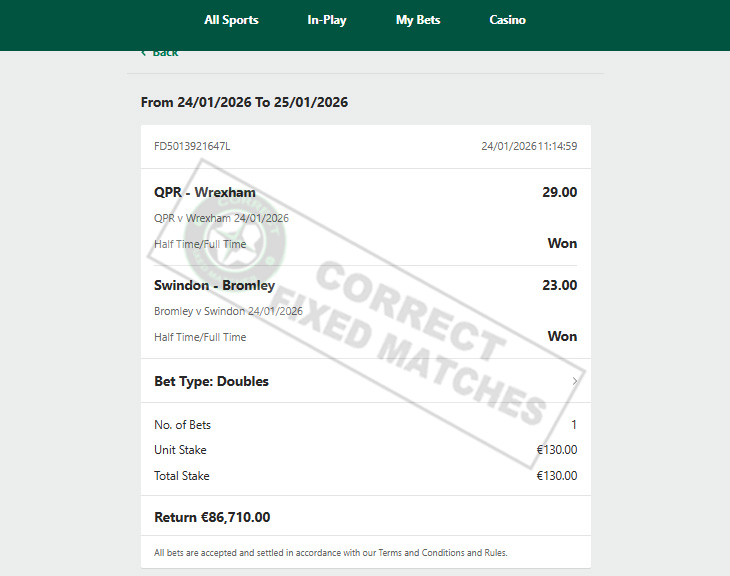
Task: Switch to the In-Play tab
Action: tap(327, 20)
